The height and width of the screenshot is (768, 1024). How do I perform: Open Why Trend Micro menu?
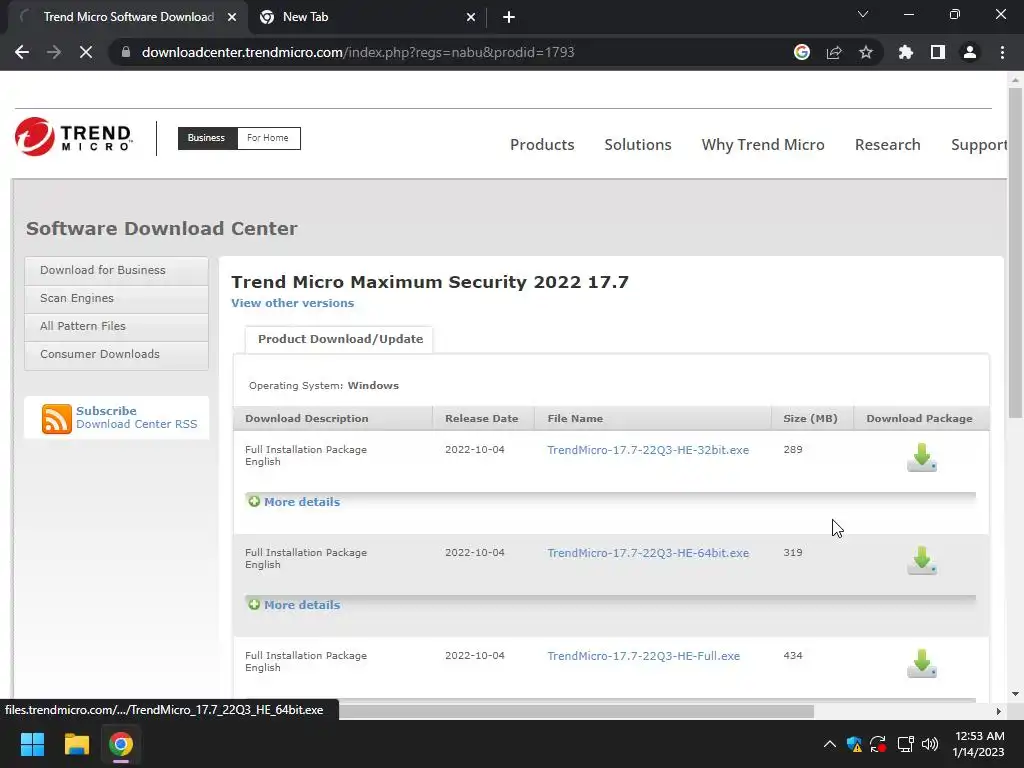point(763,145)
